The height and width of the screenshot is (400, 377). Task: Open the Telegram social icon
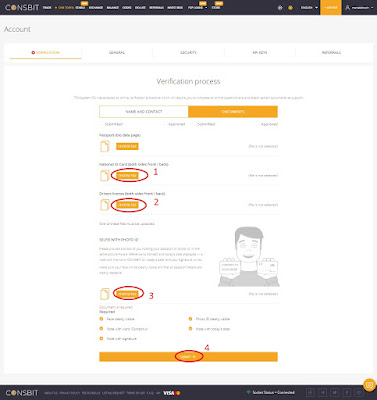click(323, 392)
